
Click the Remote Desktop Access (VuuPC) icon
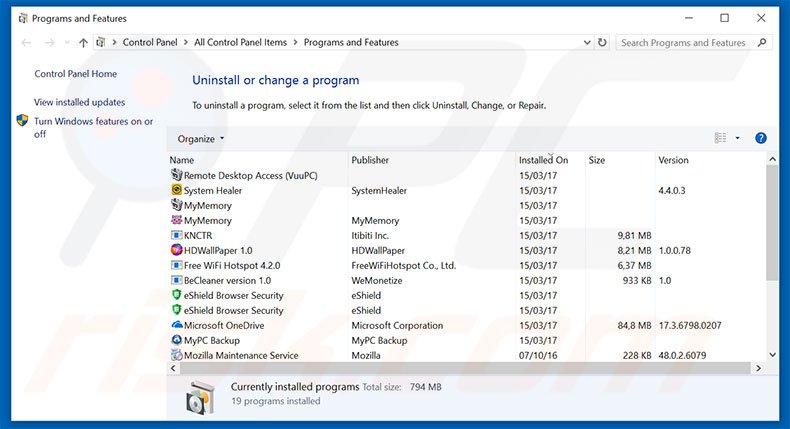[176, 175]
